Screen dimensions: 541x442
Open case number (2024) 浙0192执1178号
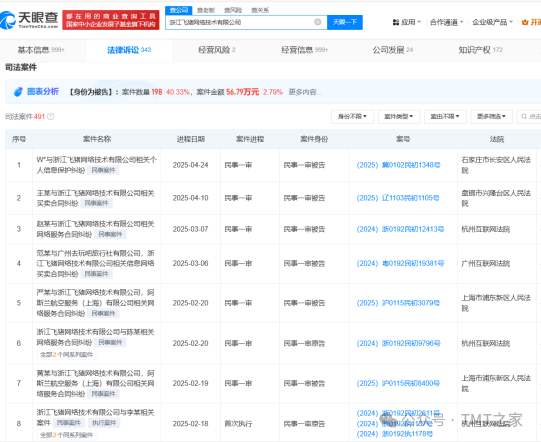point(394,434)
